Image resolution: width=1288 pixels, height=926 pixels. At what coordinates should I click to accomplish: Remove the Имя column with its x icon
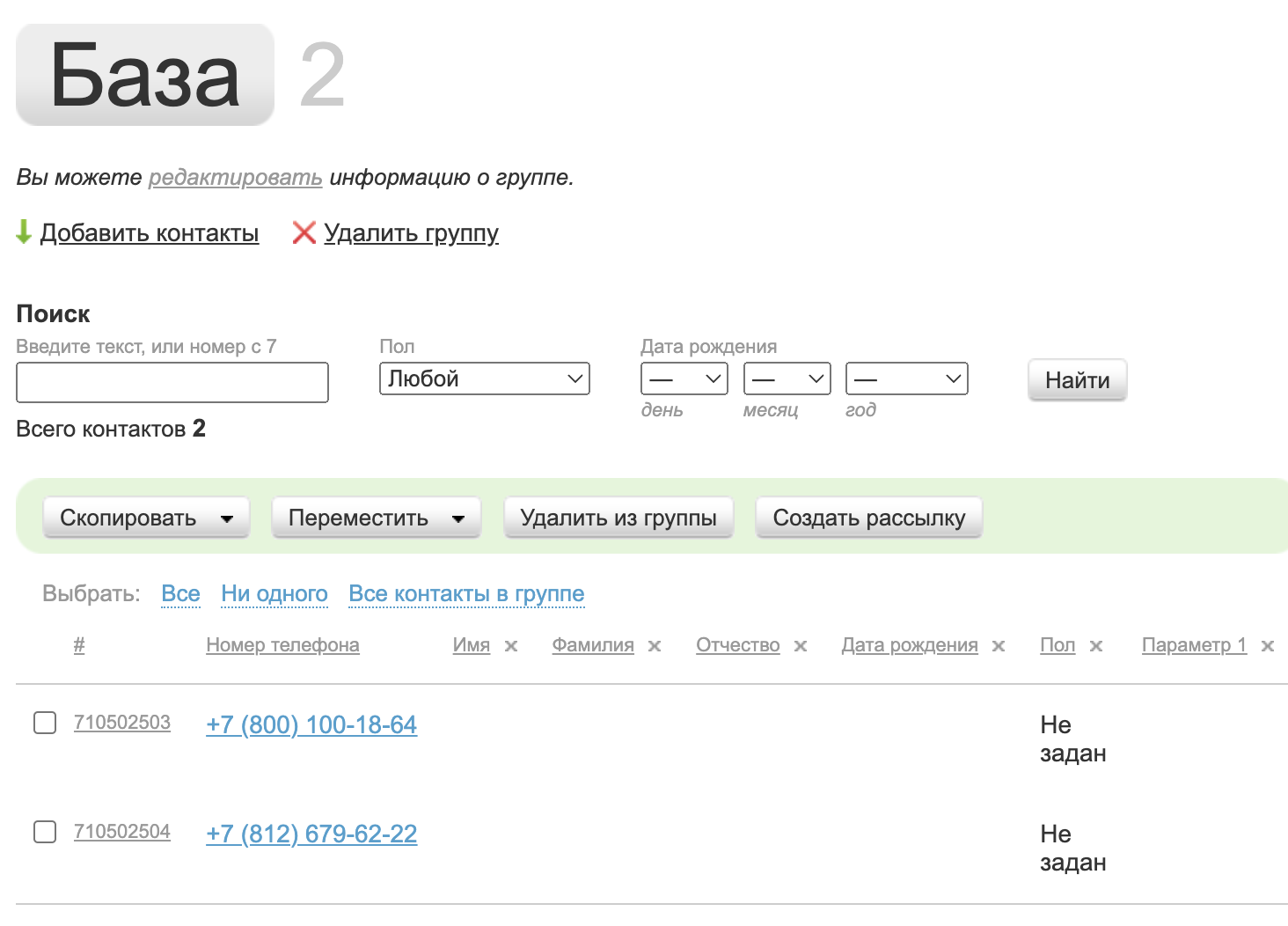(511, 646)
